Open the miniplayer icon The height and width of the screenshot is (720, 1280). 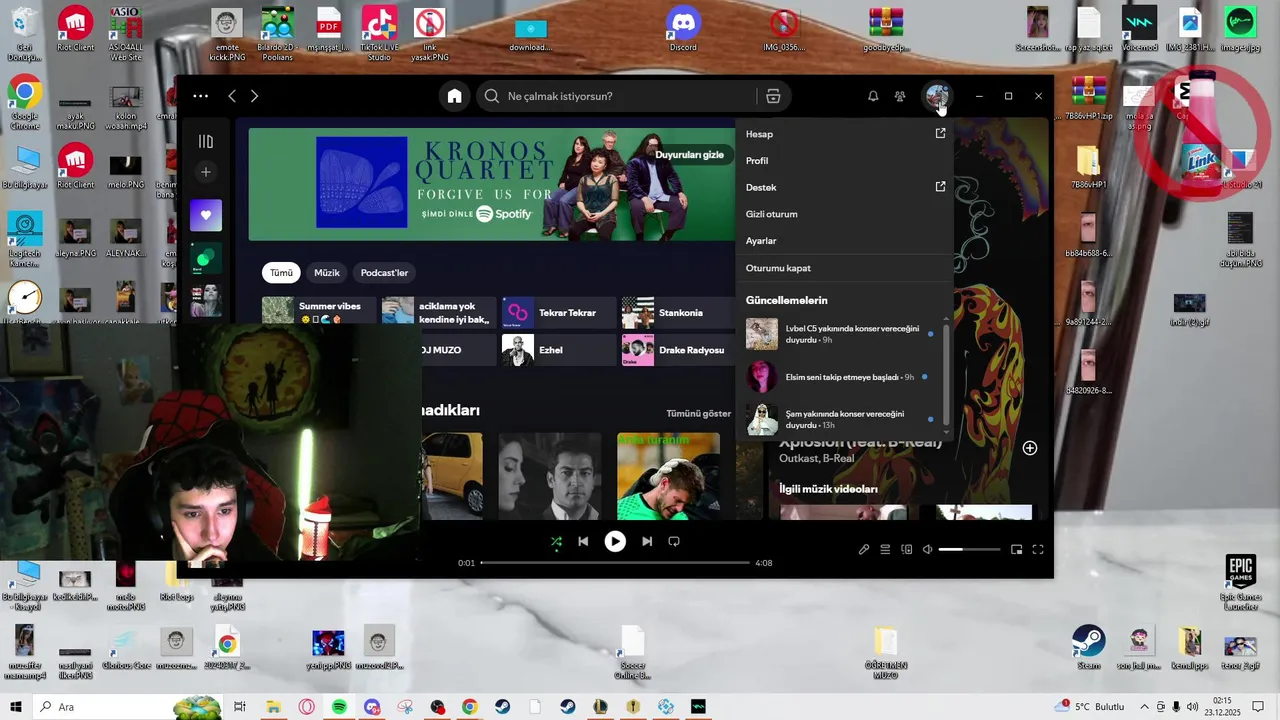coord(1017,549)
